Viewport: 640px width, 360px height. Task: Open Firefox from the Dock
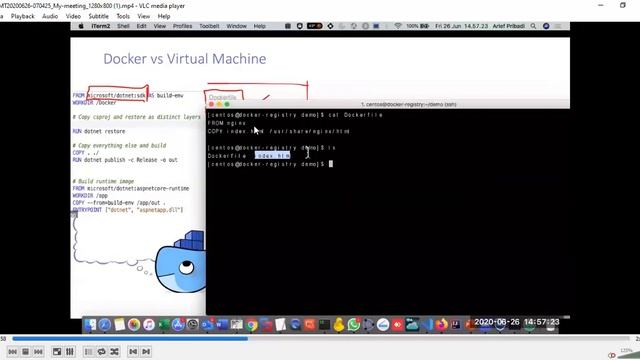(x=441, y=325)
